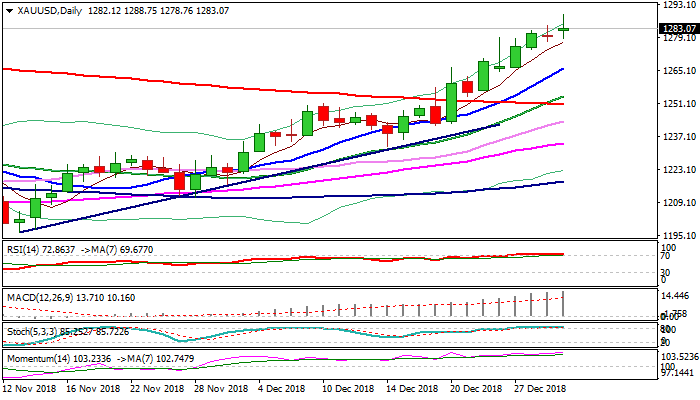Select the current price label 1283.07

pyautogui.click(x=678, y=29)
